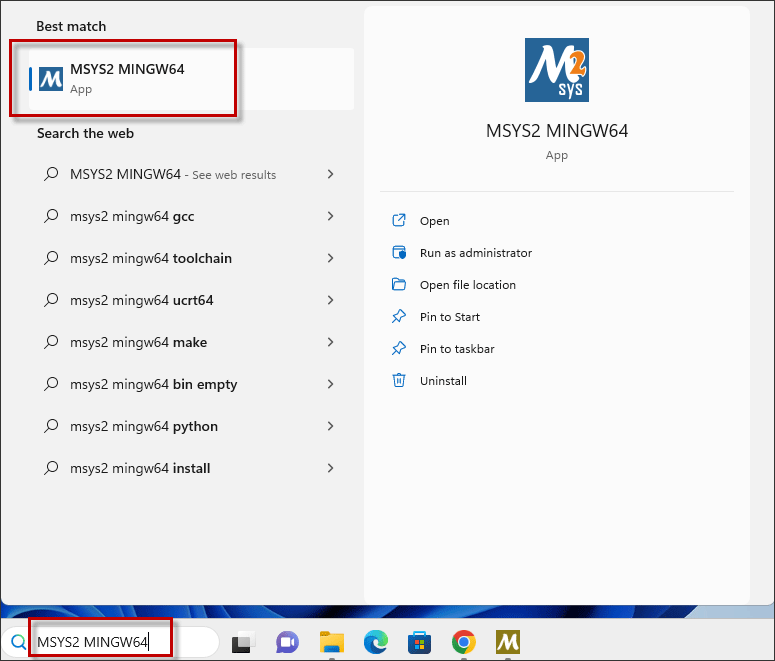Click the search icon beside install suggestion
The image size is (775, 661).
tap(51, 468)
